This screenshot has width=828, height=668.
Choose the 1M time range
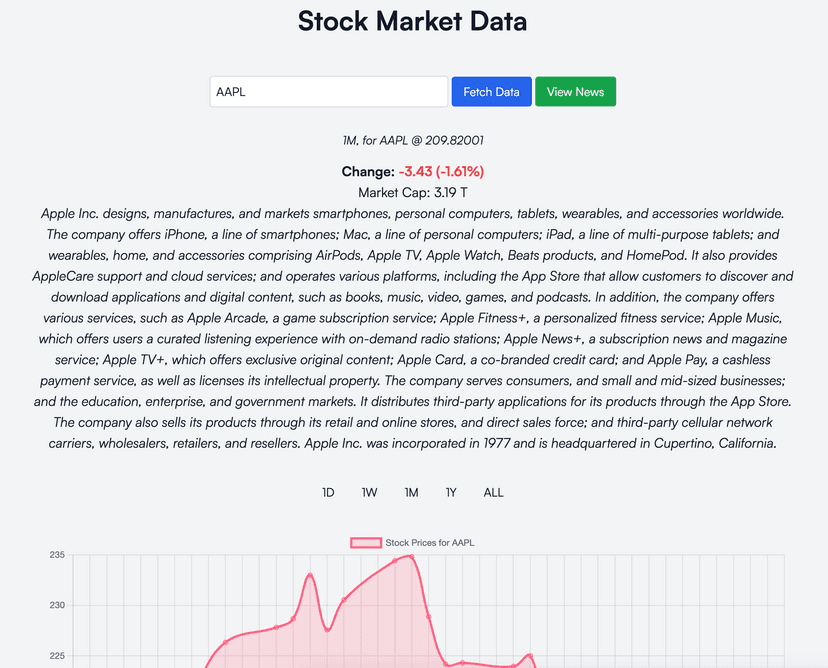(411, 493)
